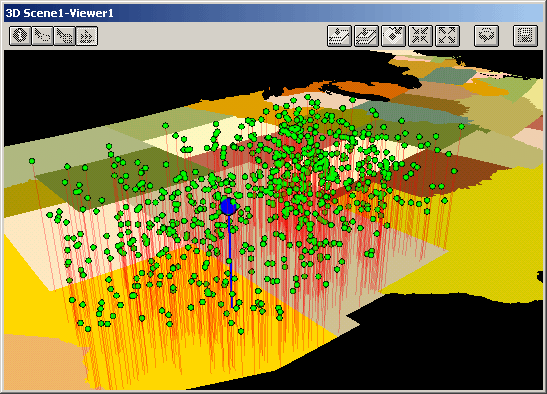547x394 pixels.
Task: Select the globe Navigate tool
Action: tap(20, 36)
